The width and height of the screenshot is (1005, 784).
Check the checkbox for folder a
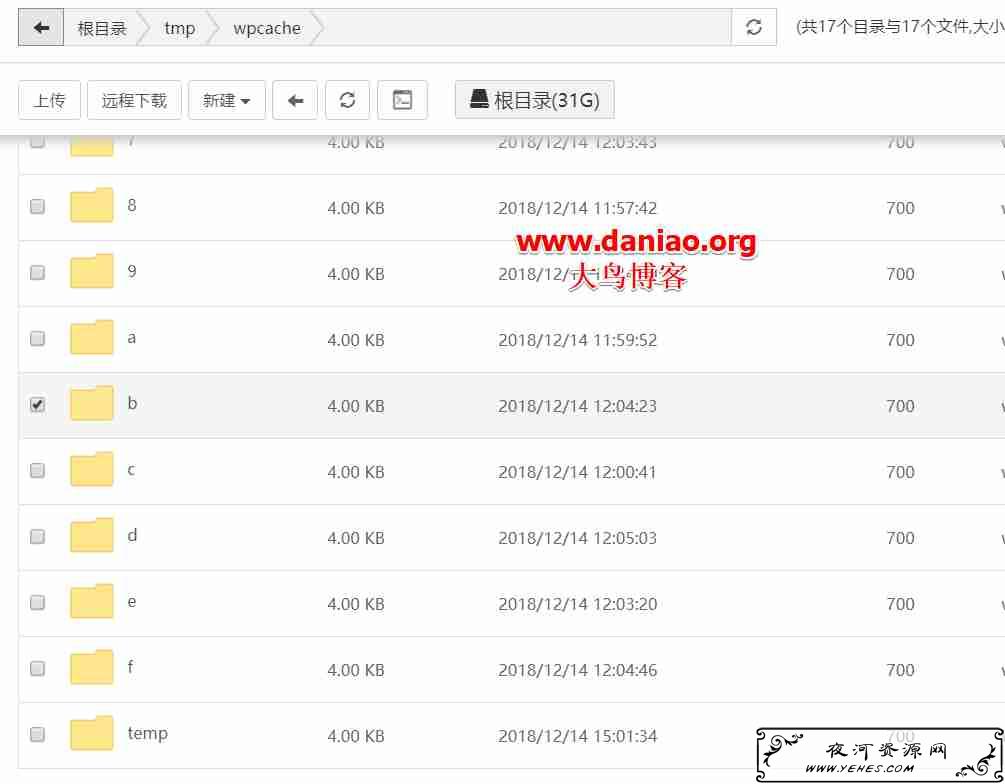tap(37, 338)
